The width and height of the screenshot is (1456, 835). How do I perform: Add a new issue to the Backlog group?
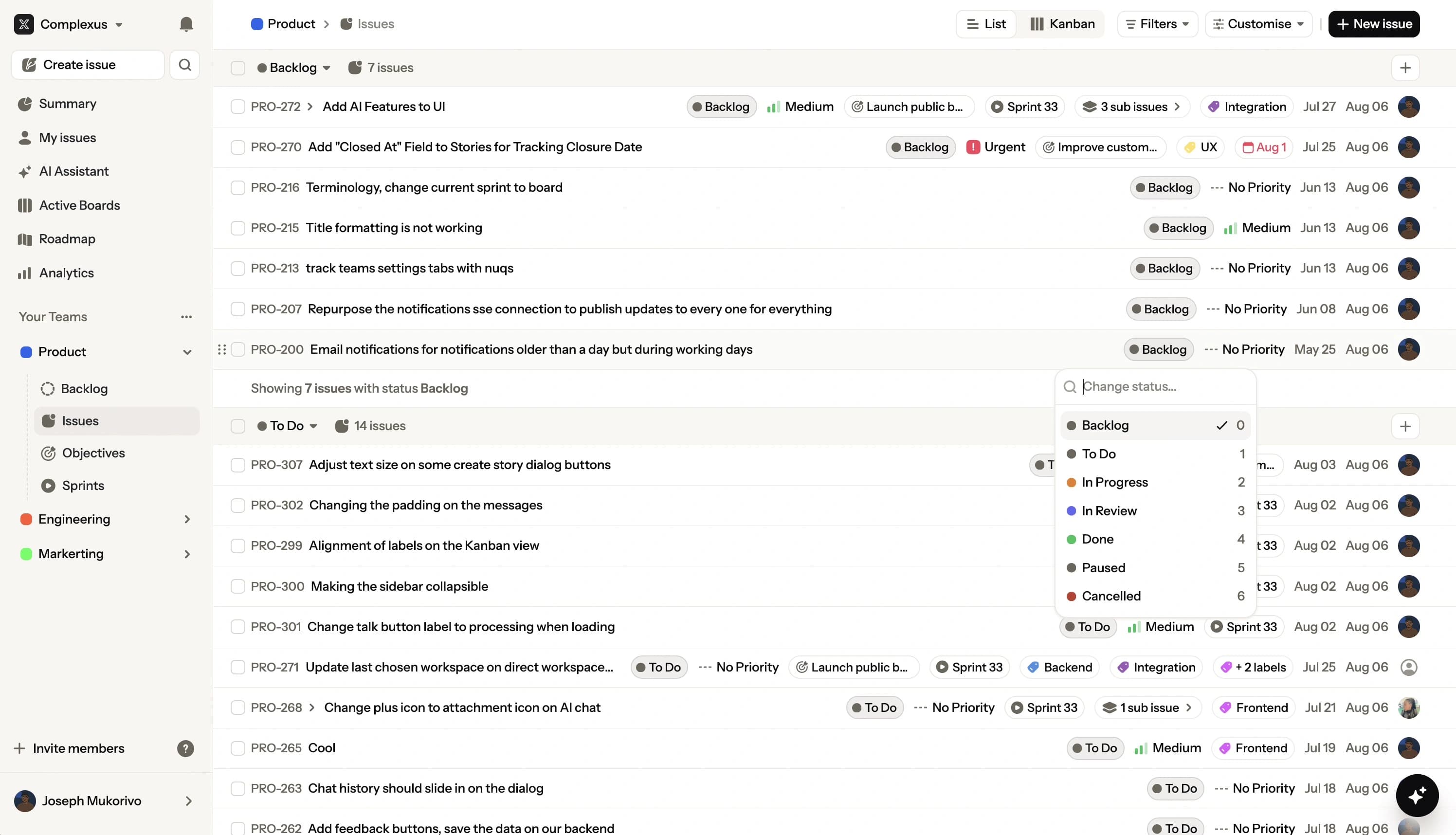[1405, 67]
